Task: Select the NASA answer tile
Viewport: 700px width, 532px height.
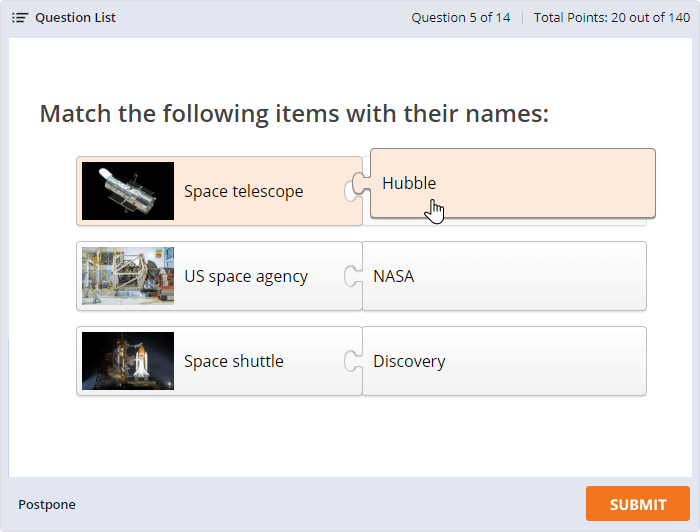Action: [x=504, y=276]
